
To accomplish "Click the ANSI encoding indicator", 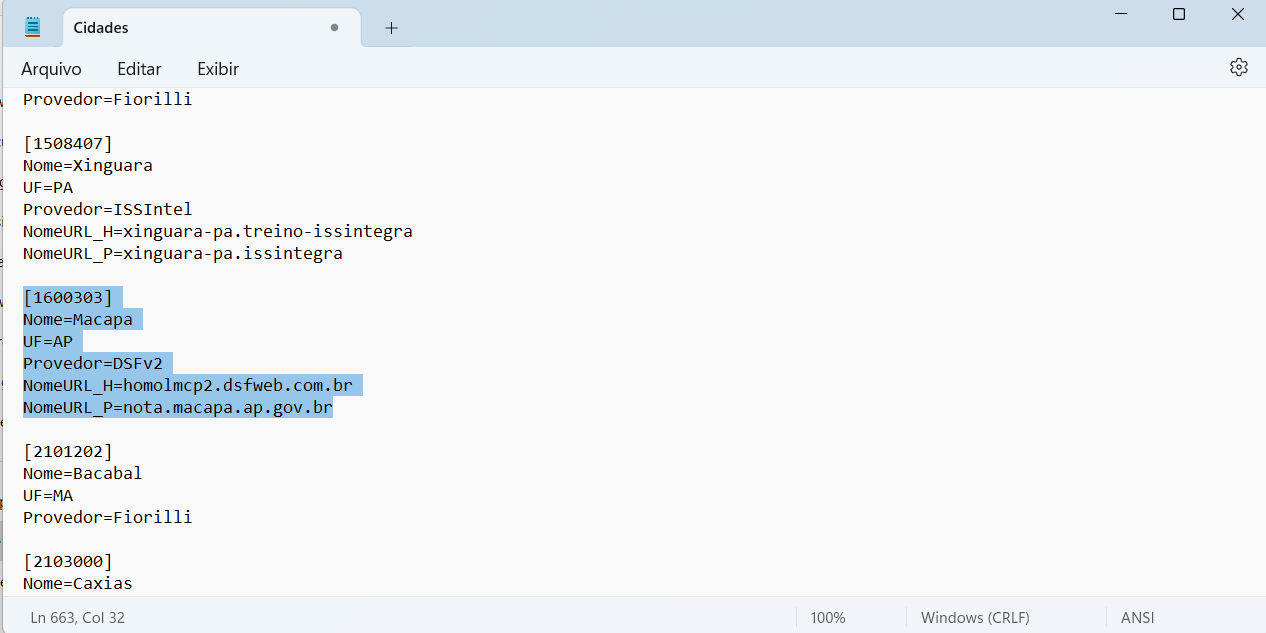I will point(1138,618).
